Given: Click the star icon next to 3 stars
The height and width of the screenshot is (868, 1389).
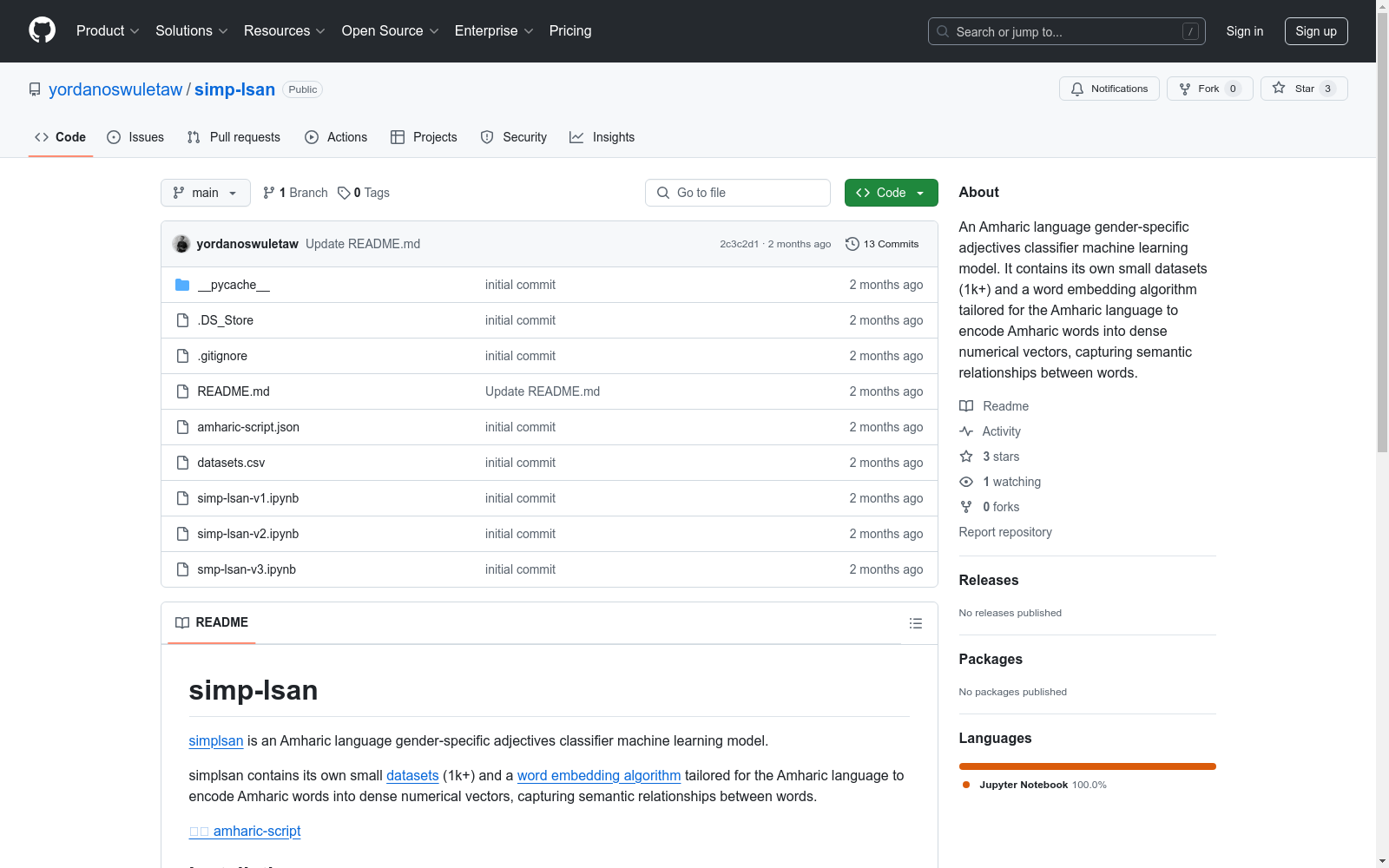Looking at the screenshot, I should (x=966, y=457).
